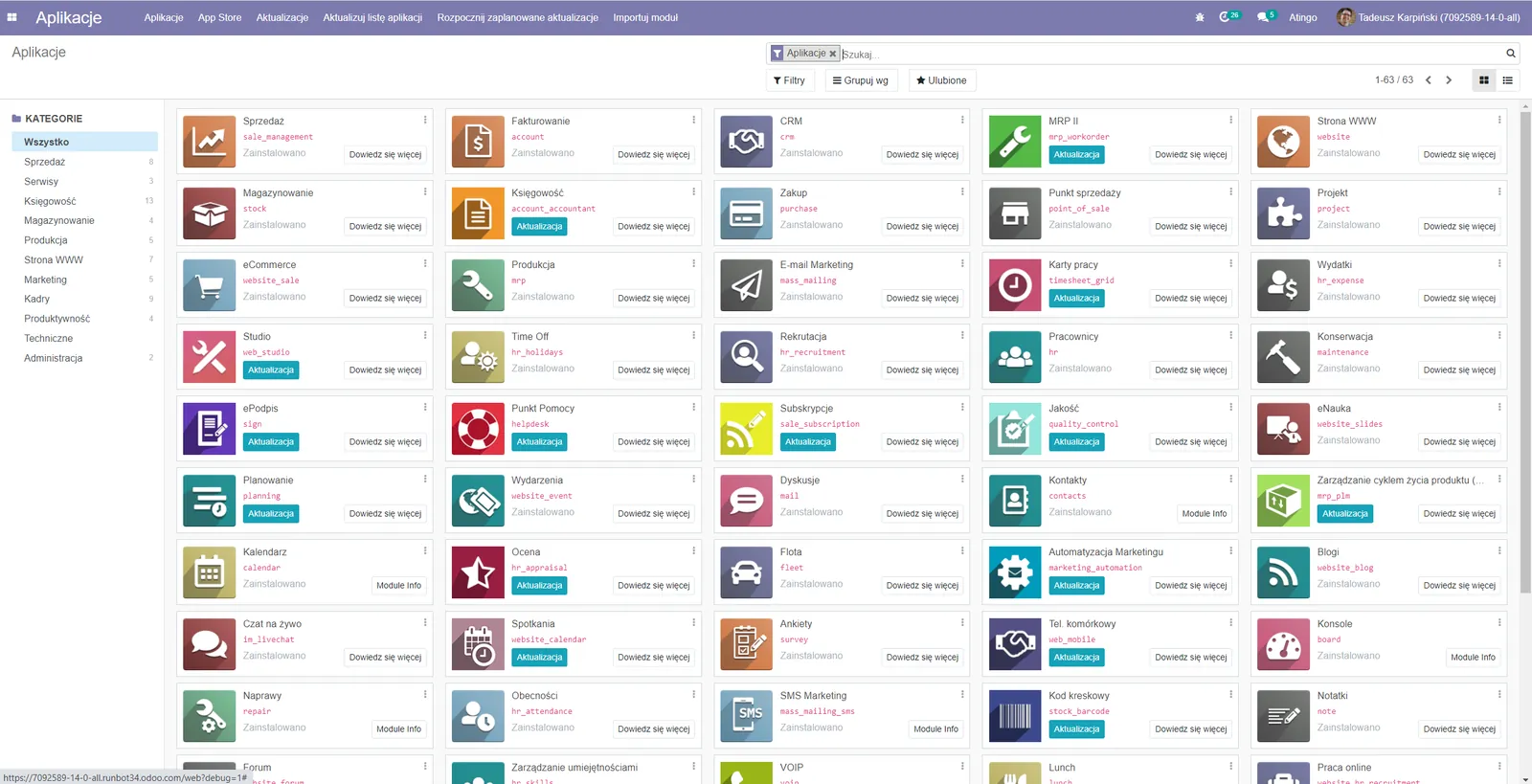Click the Kalendarz calendar app icon
The height and width of the screenshot is (784, 1532).
209,572
